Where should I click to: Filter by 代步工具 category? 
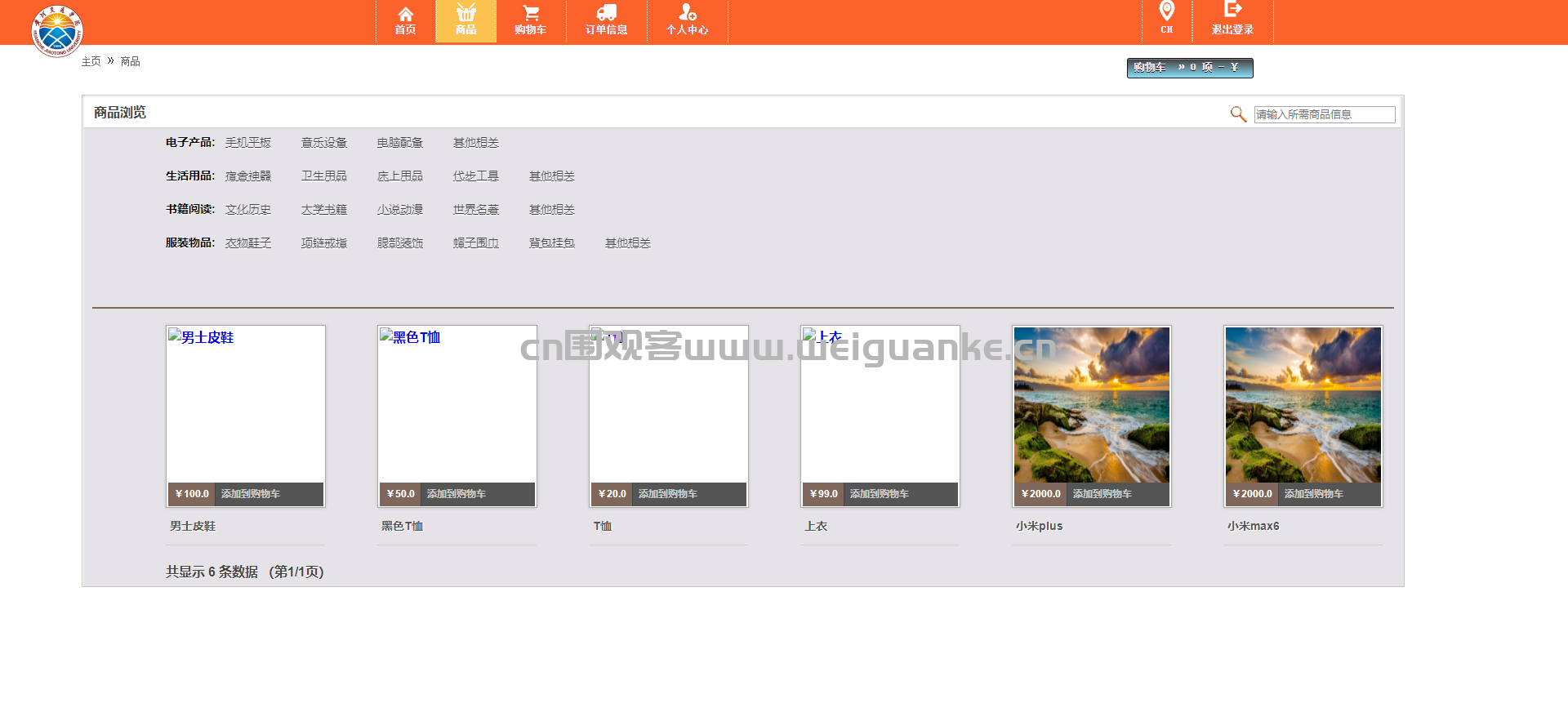coord(476,176)
